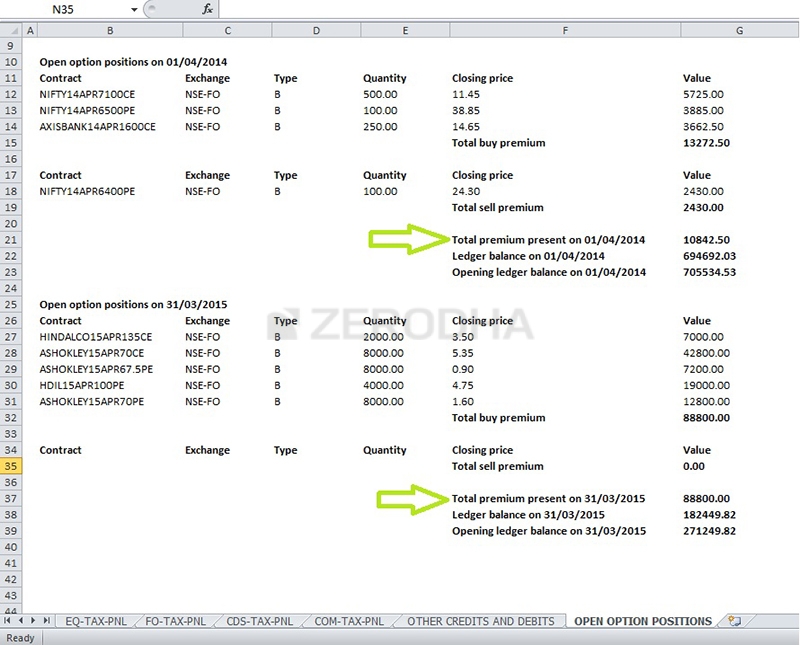
Task: Select row 21 header
Action: (x=9, y=239)
